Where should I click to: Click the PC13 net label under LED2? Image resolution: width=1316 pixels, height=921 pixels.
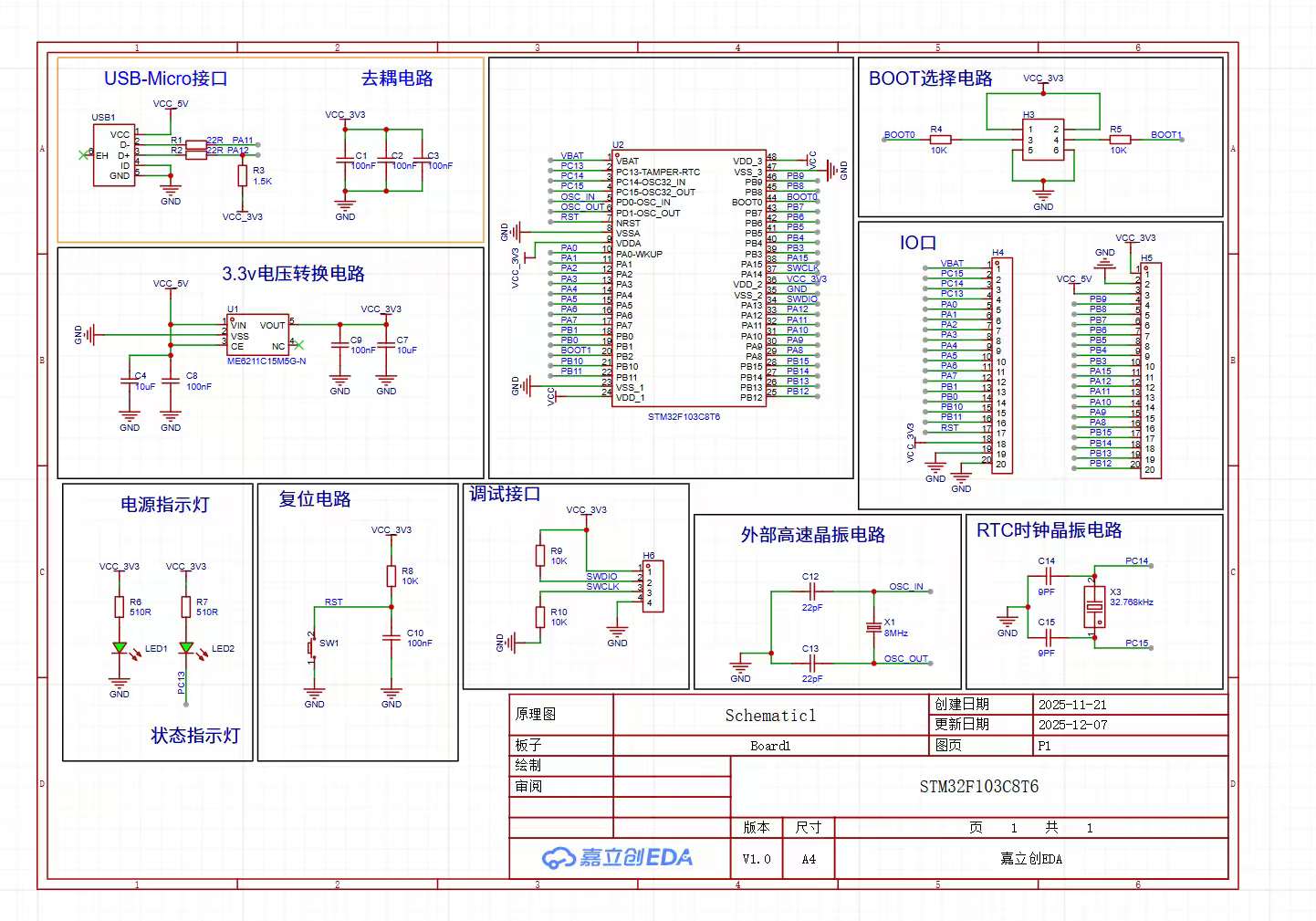pos(182,683)
